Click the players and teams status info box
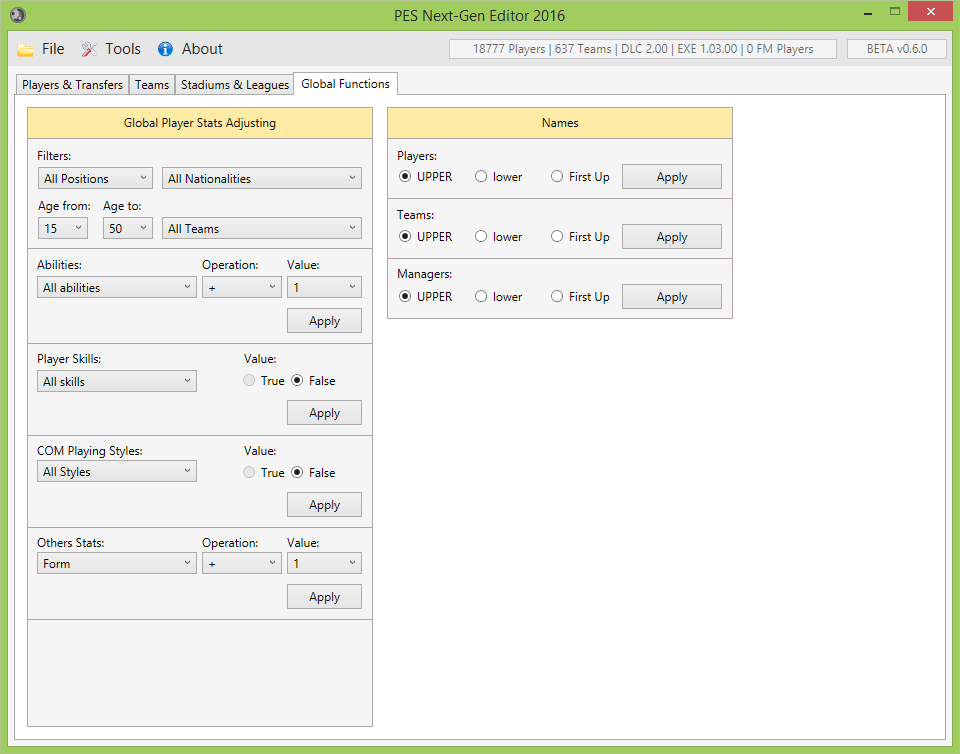Screen dimensions: 960x754 tap(643, 49)
